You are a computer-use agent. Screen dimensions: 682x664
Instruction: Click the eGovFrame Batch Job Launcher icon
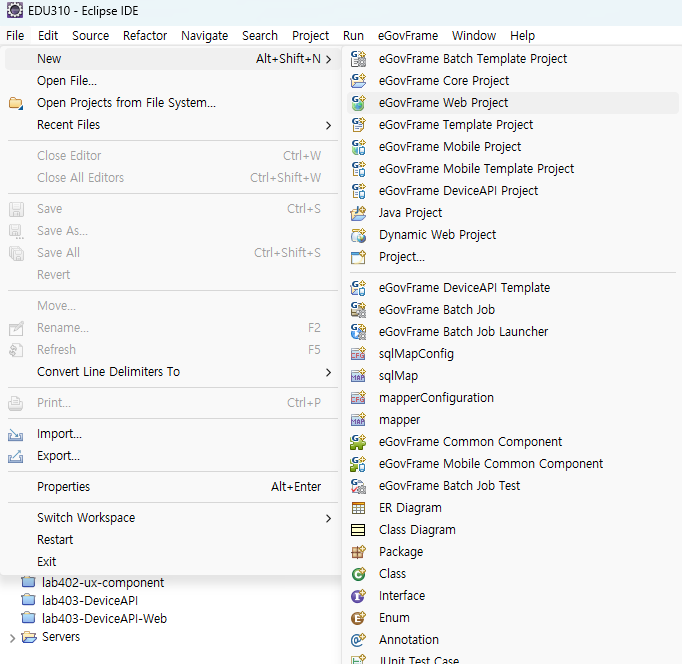pos(358,332)
